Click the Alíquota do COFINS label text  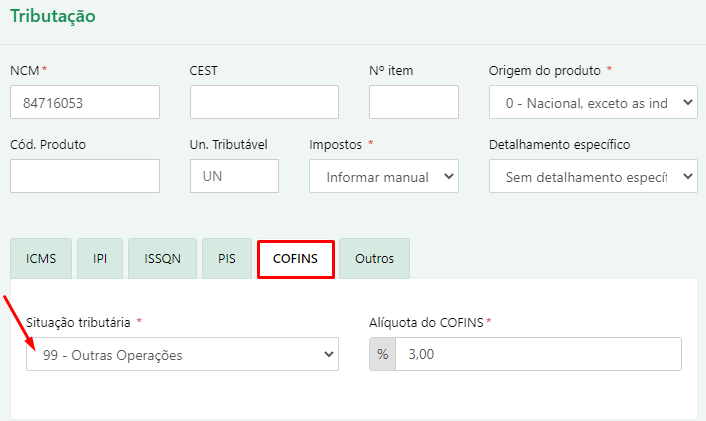click(x=427, y=322)
